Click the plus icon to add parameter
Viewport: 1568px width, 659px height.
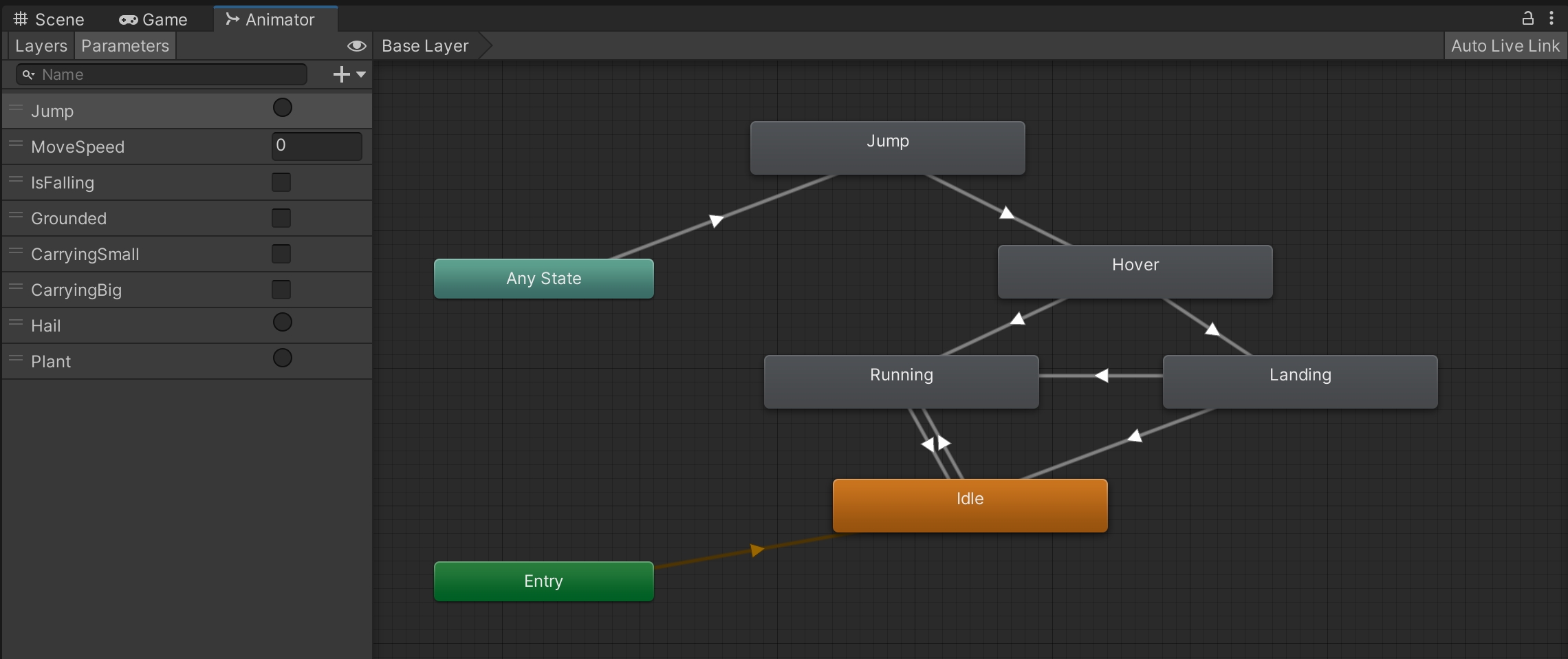coord(342,74)
